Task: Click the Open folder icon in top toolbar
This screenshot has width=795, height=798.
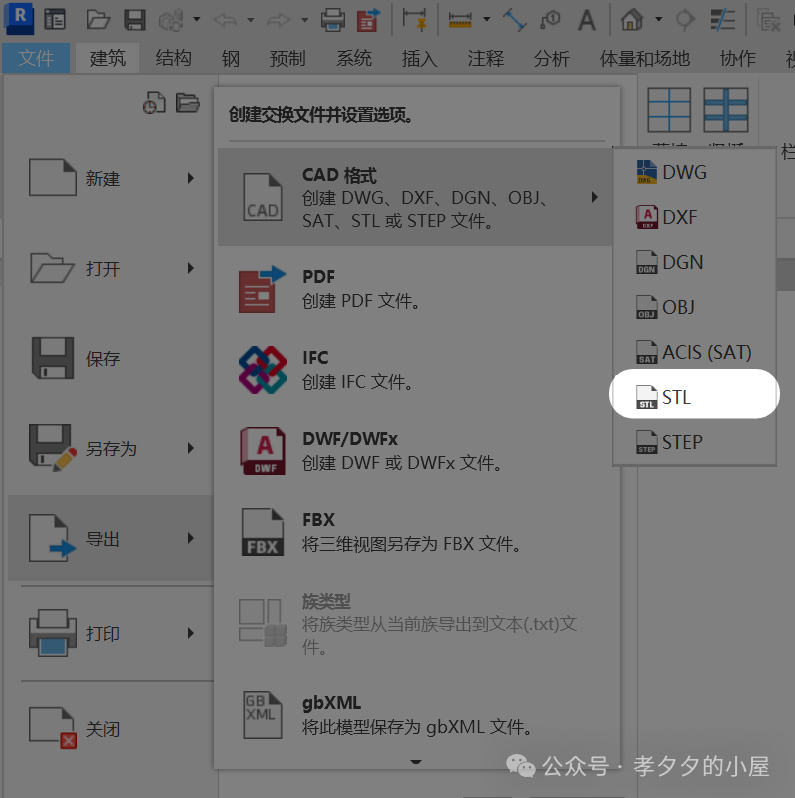Action: pos(98,19)
